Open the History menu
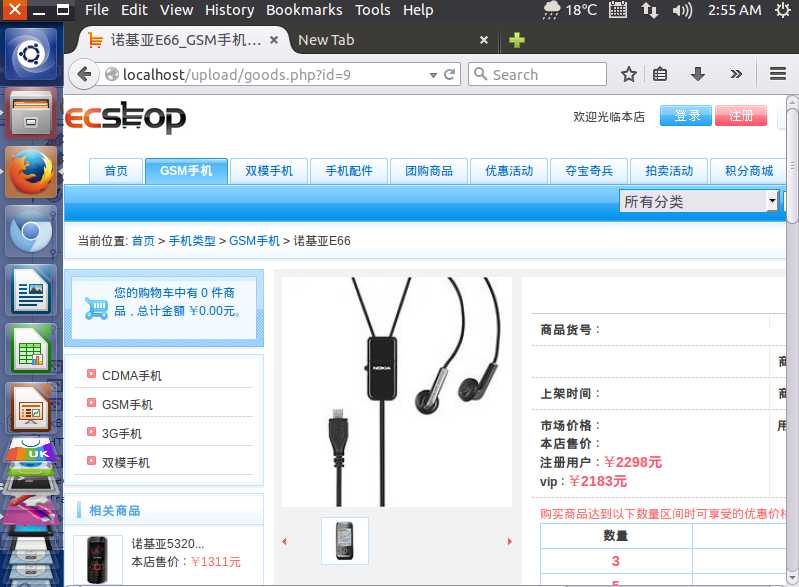The height and width of the screenshot is (587, 799). tap(229, 10)
